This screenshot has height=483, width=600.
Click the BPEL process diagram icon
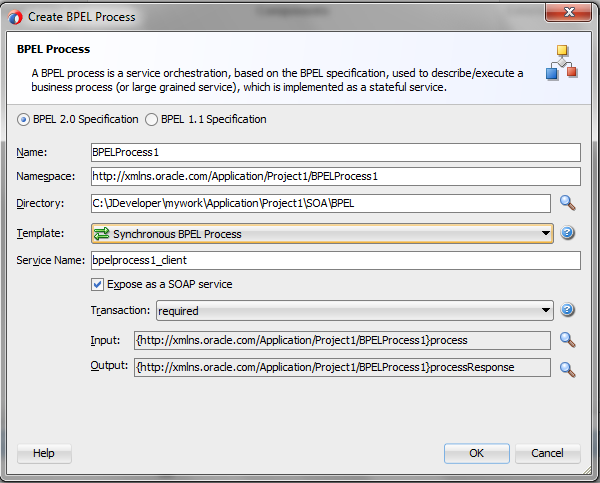pos(562,62)
